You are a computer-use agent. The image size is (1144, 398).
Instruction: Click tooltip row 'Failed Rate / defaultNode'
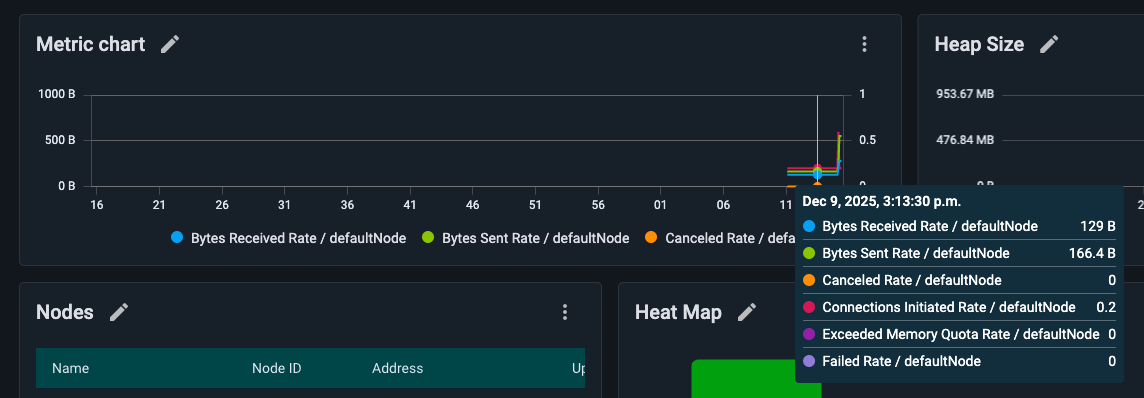[x=959, y=362]
